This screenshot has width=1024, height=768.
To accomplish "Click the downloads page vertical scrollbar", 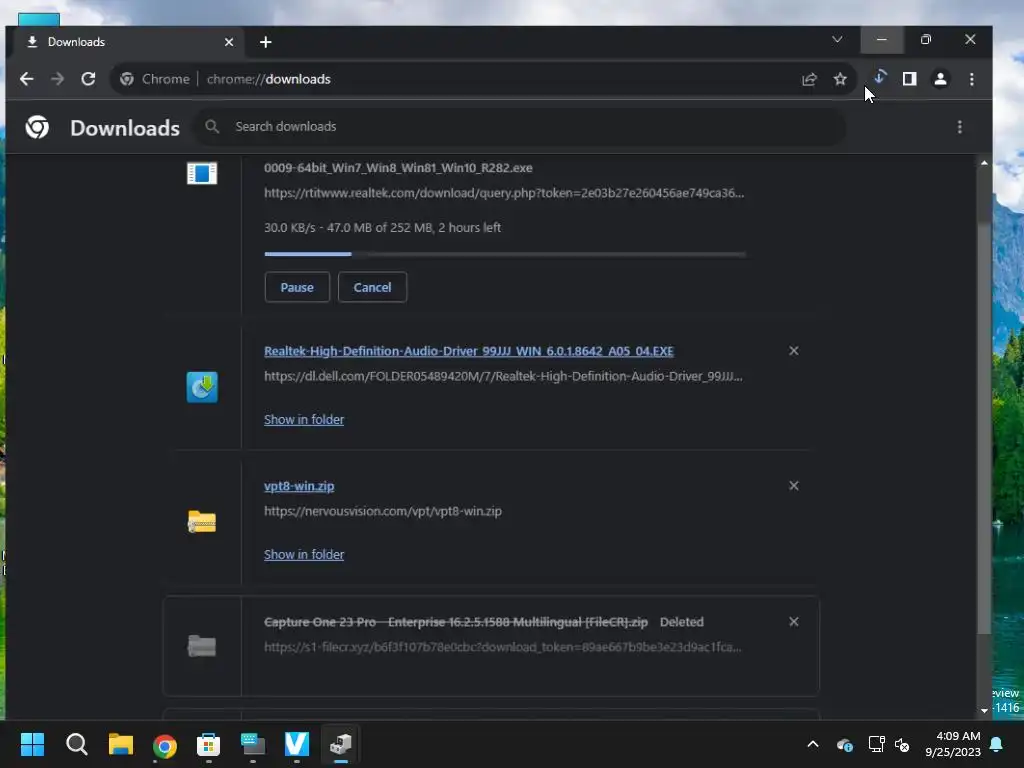I will (x=984, y=428).
